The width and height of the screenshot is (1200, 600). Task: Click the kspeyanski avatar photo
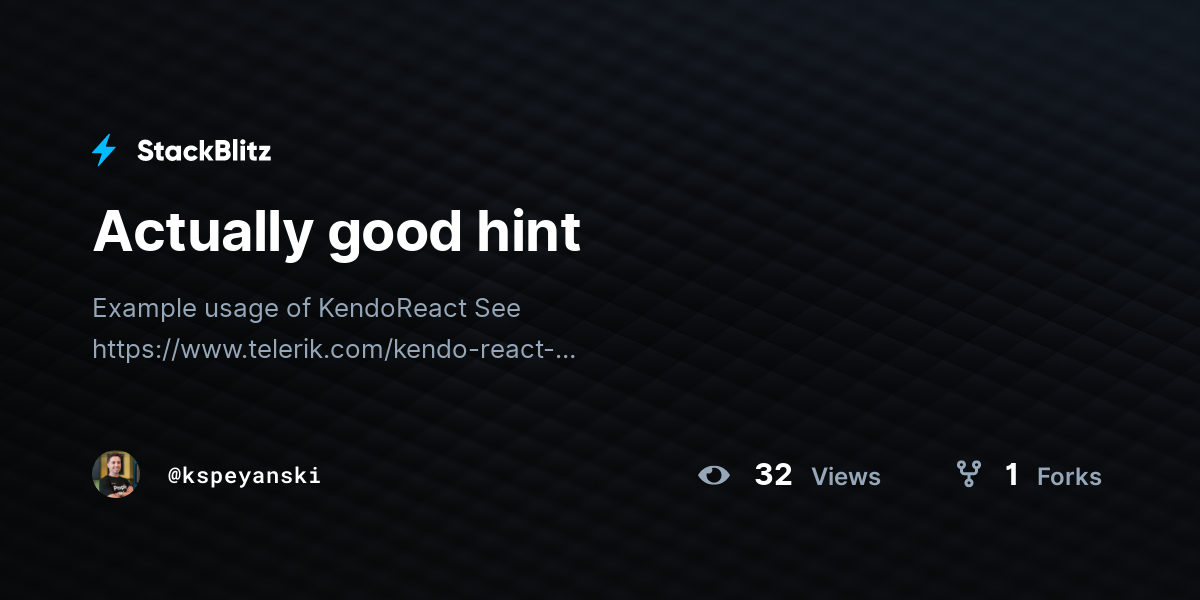[116, 474]
